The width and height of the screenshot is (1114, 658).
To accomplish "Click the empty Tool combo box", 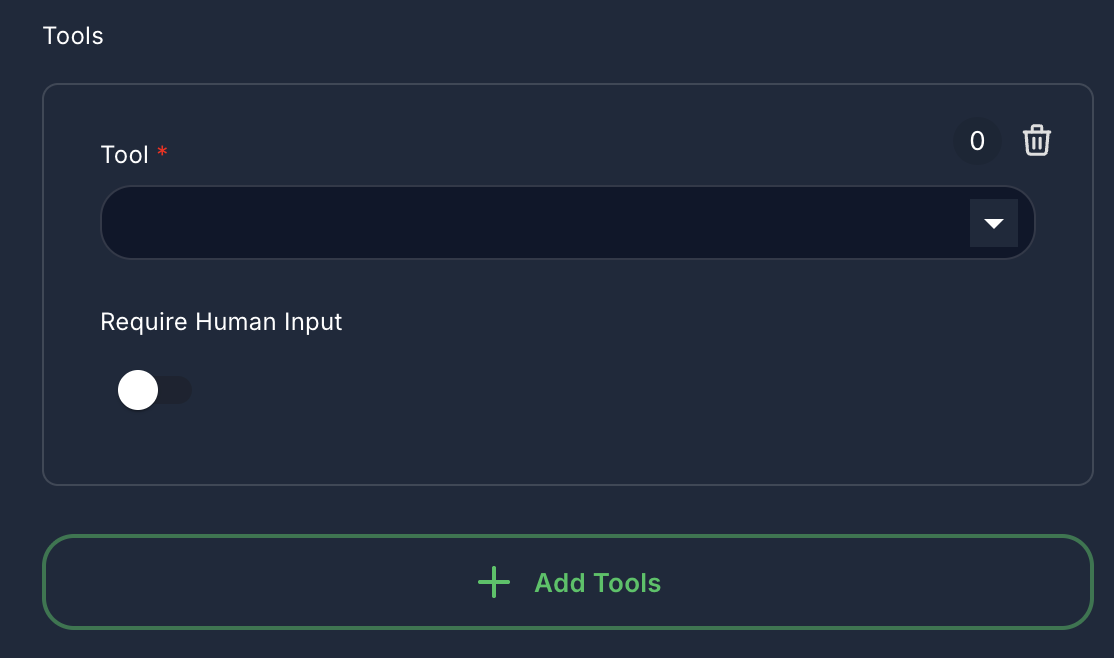I will click(x=500, y=222).
